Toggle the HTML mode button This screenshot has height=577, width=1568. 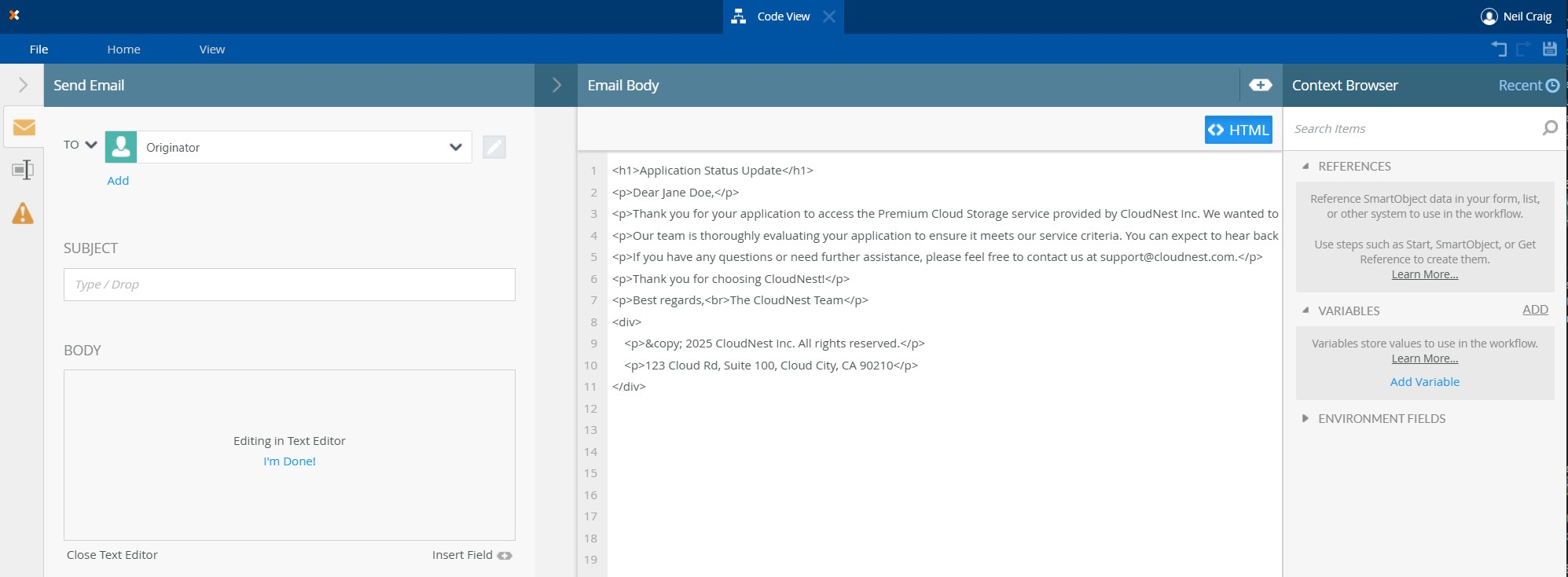(x=1238, y=130)
